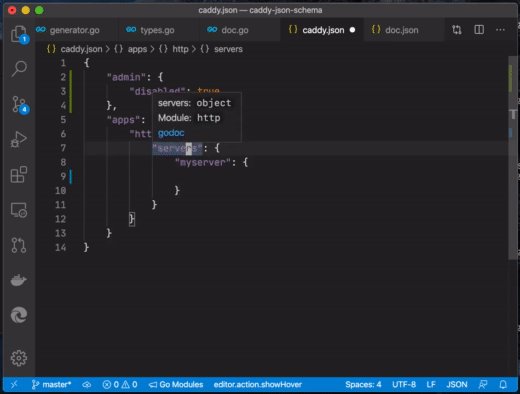Screen dimensions: 520x394
Task: Click the "admin" key on line 2
Action: [126, 77]
